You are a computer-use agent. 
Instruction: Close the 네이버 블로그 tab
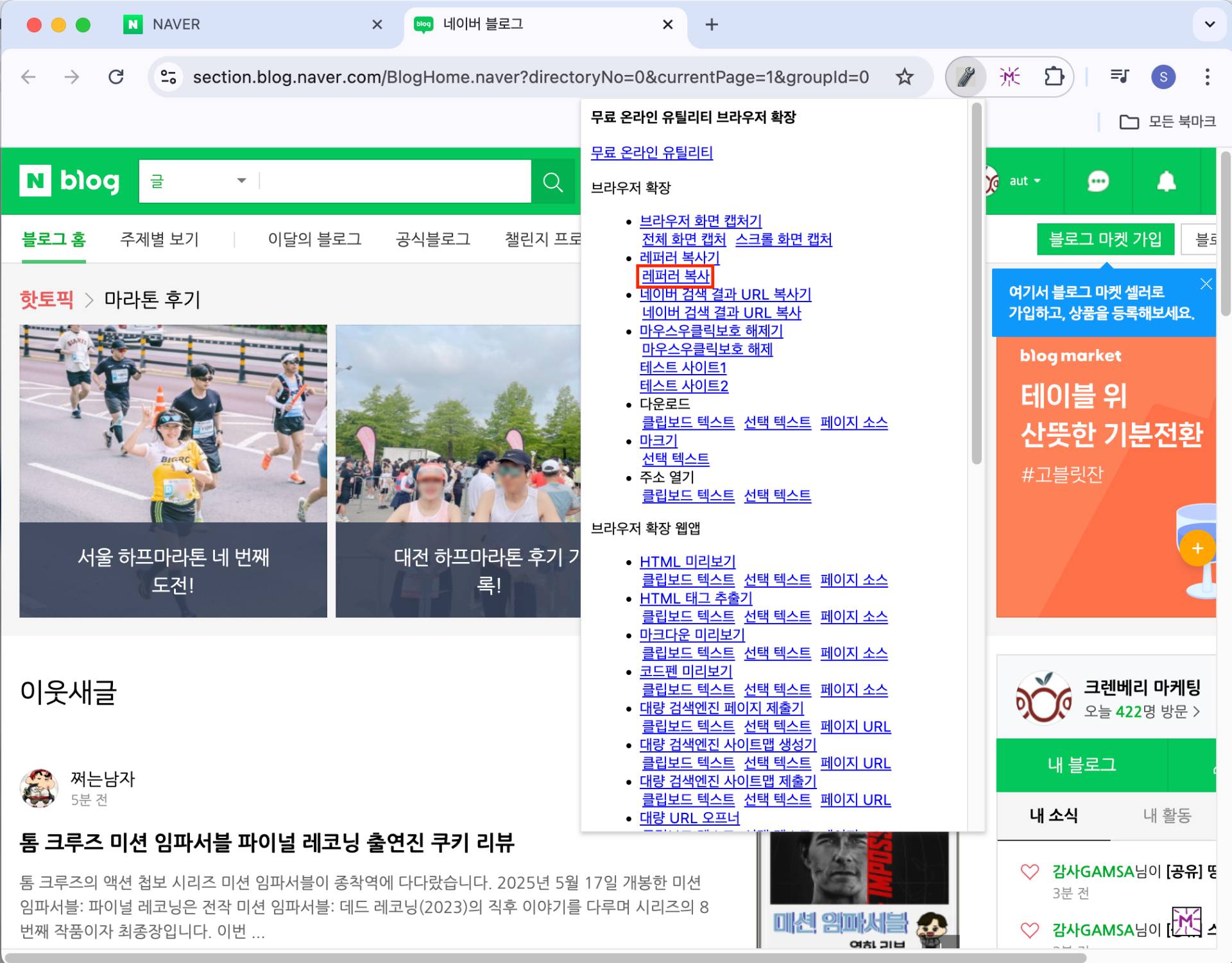pyautogui.click(x=667, y=24)
